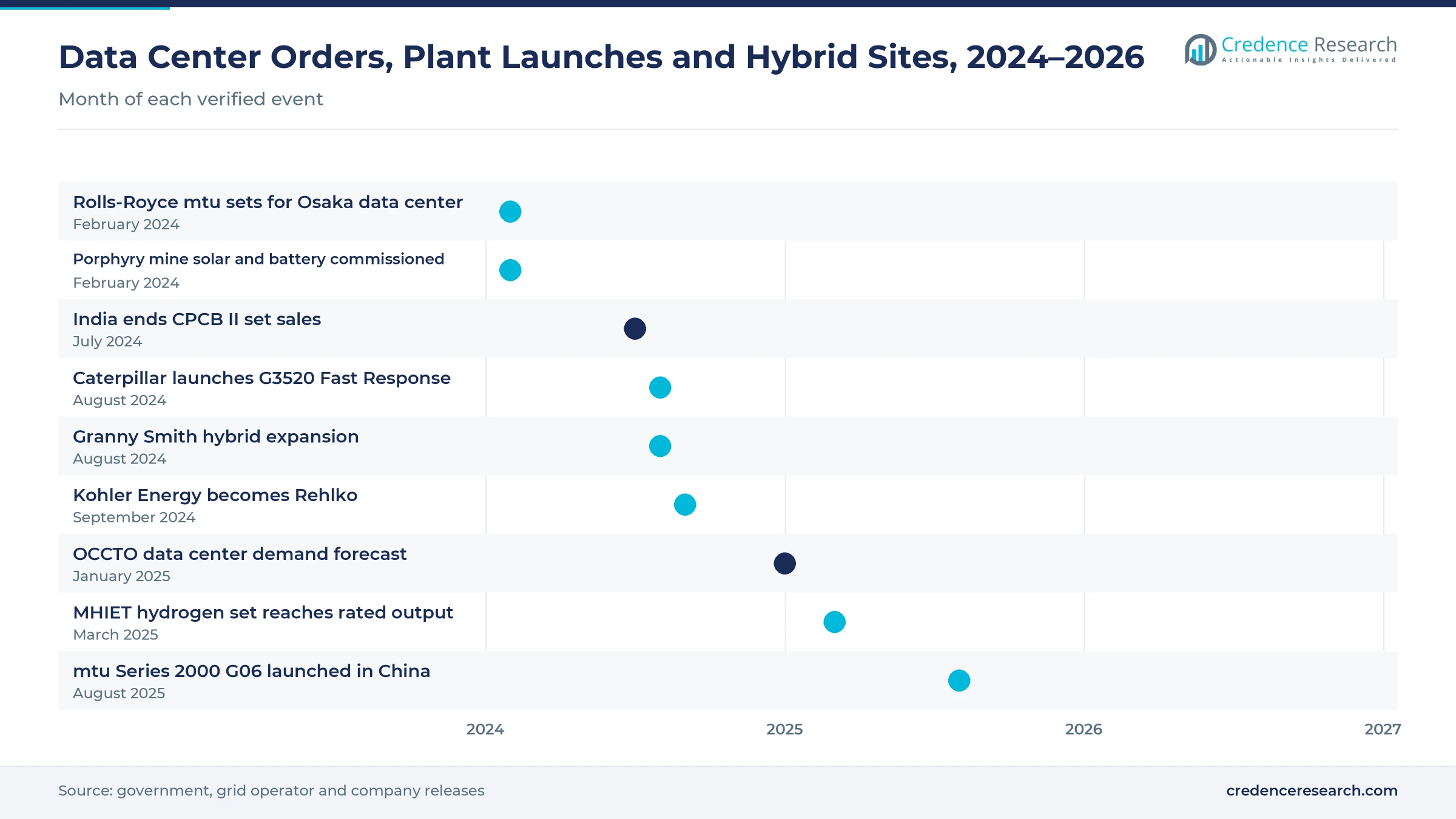Select 'Porphyry mine solar and battery commissioned' label
This screenshot has height=819, width=1456.
[258, 260]
